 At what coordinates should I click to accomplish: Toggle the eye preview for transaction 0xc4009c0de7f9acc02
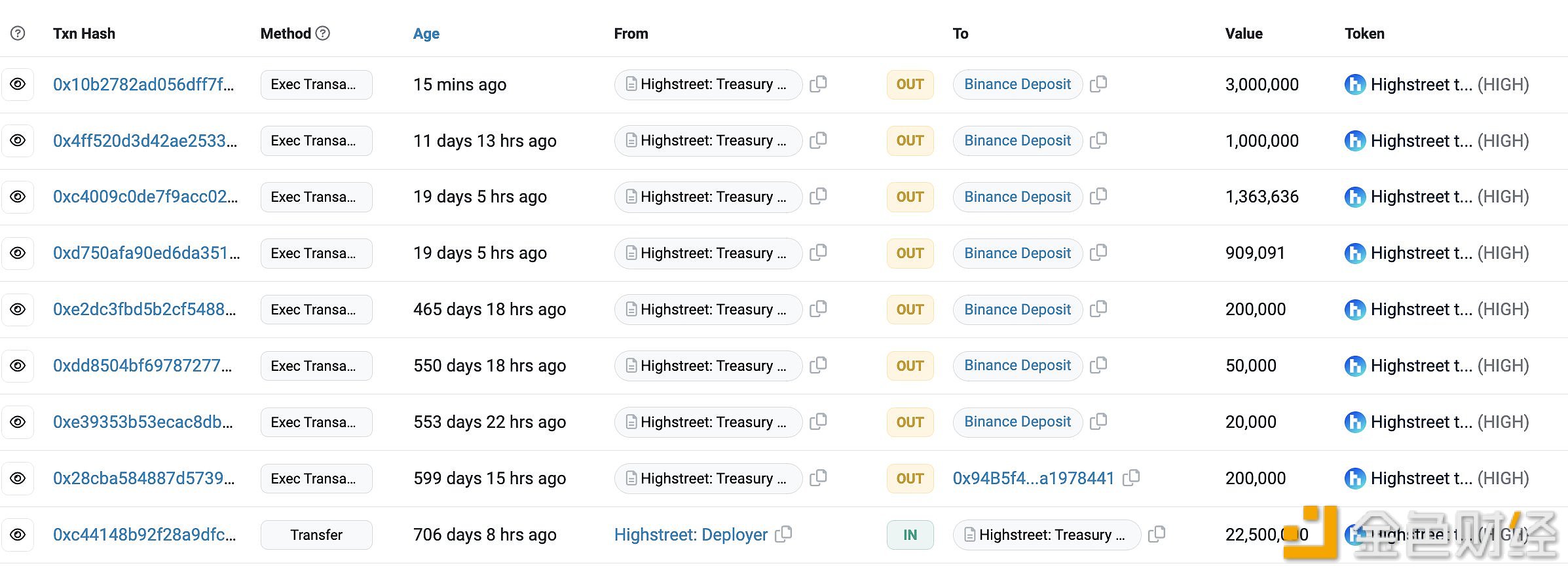click(18, 197)
